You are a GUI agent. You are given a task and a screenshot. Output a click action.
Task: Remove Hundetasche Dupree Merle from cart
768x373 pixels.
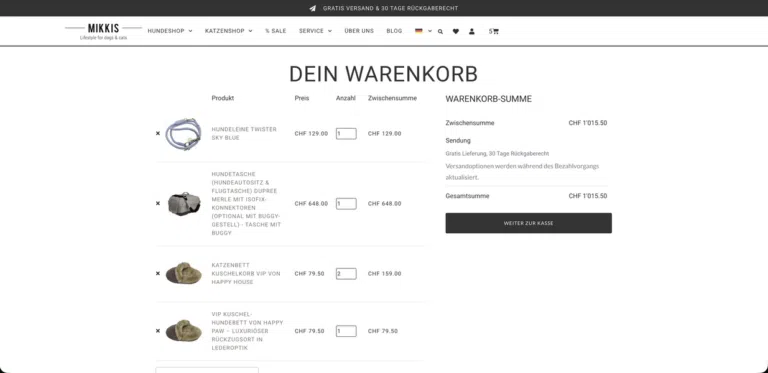click(158, 203)
